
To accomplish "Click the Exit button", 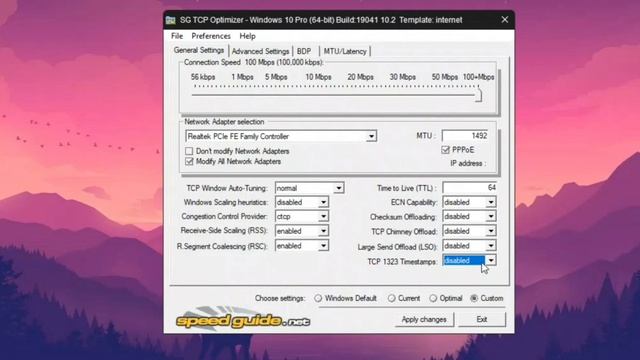I will tap(482, 320).
